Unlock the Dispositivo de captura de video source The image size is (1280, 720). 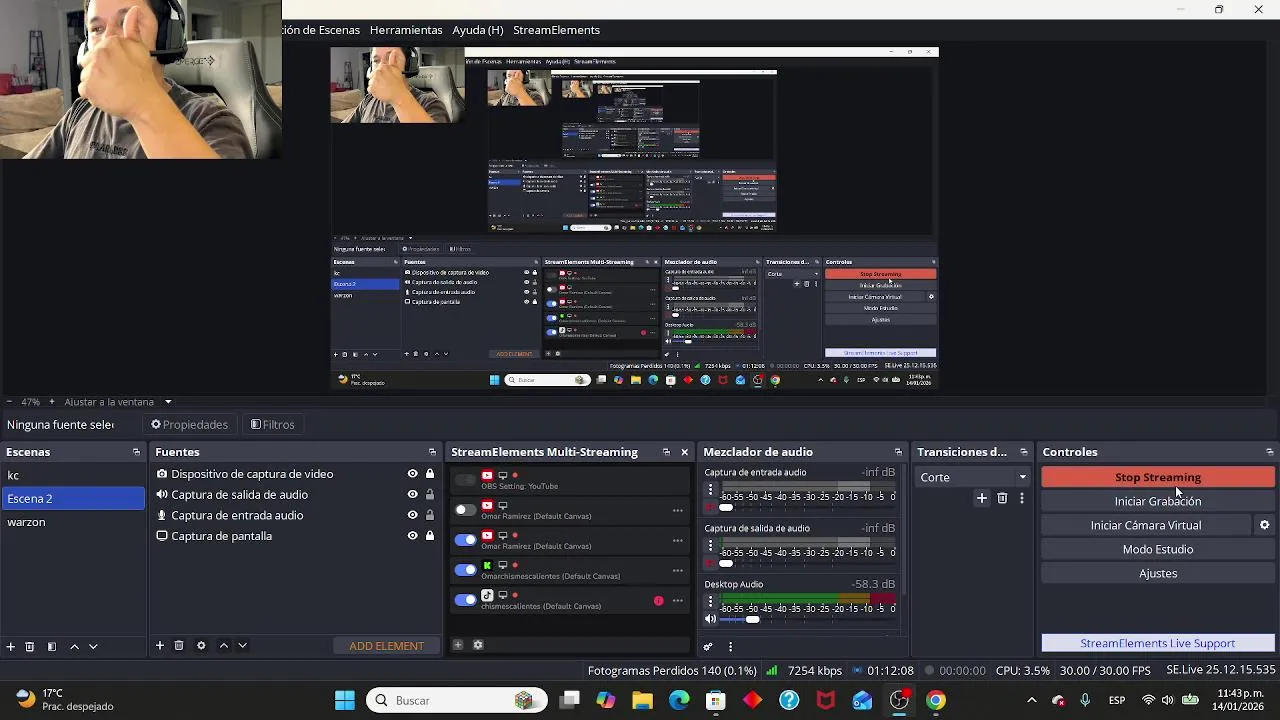[x=430, y=474]
